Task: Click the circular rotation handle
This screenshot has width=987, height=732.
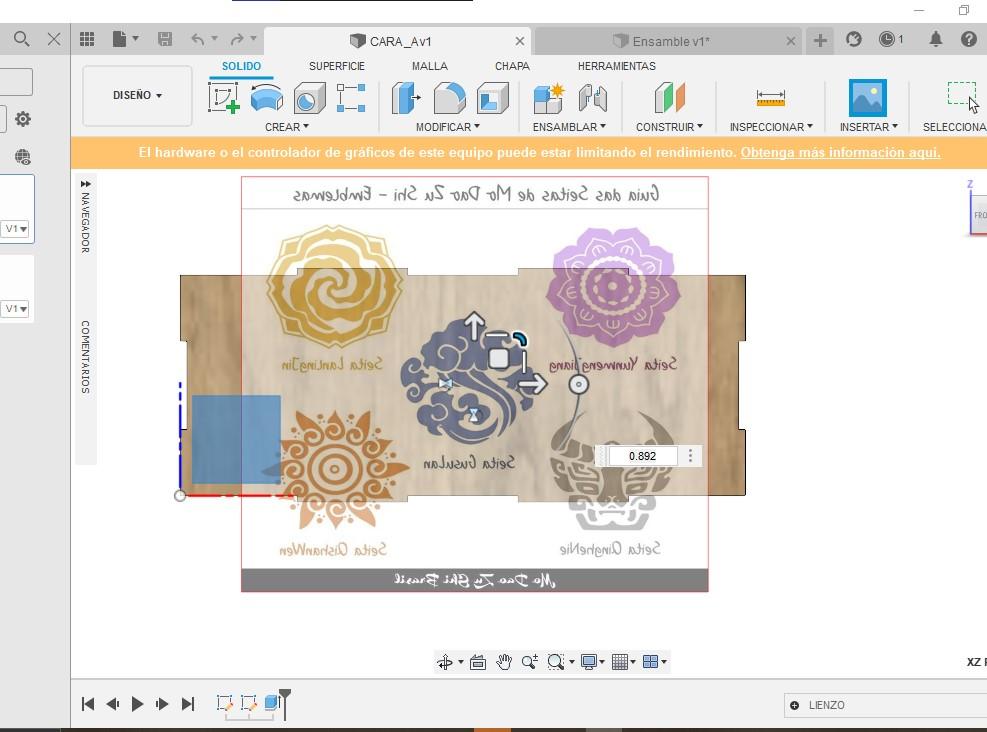Action: (x=578, y=384)
